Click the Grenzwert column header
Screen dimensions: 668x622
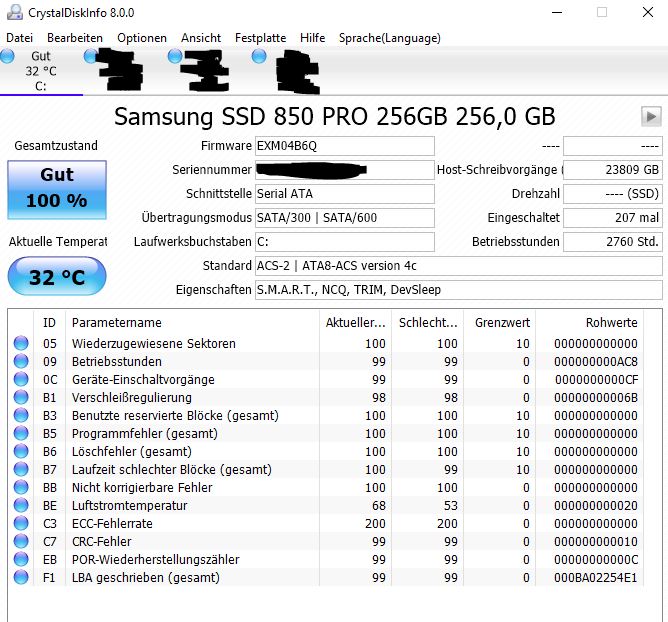click(500, 323)
